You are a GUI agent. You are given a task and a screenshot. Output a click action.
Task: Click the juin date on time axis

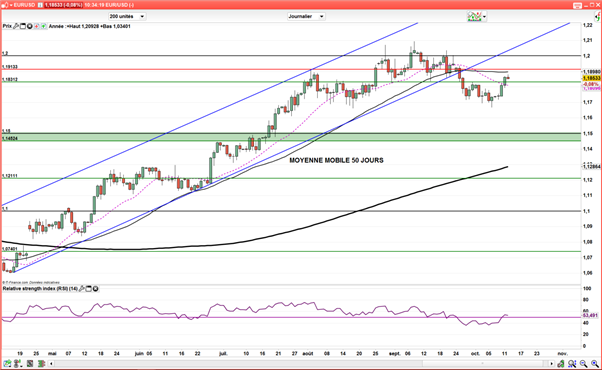pyautogui.click(x=139, y=353)
